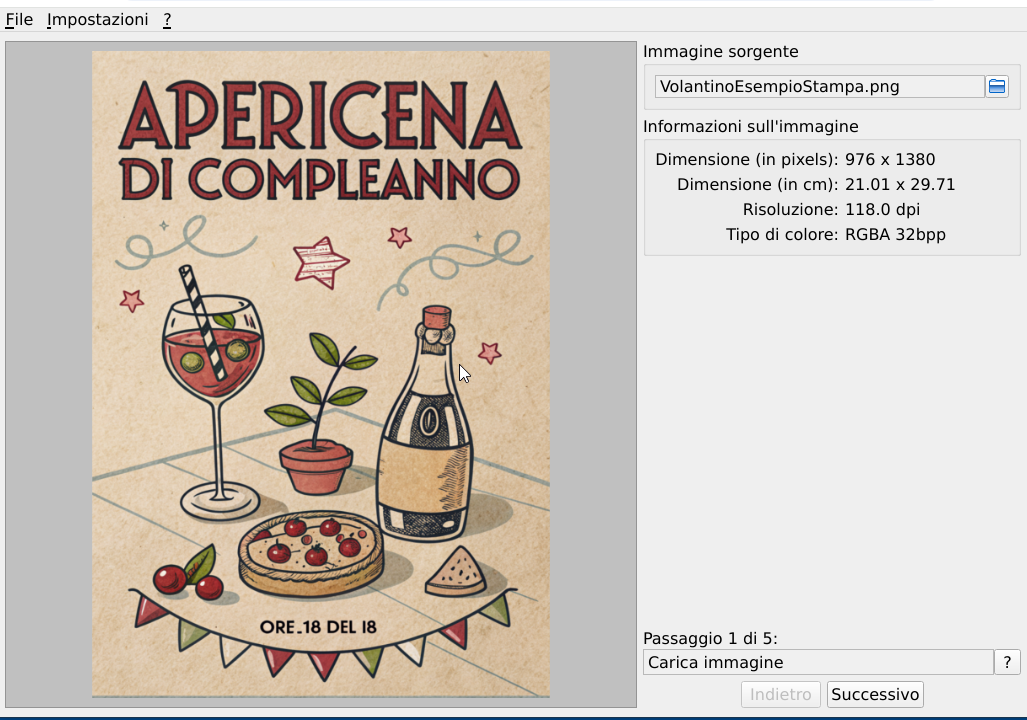Viewport: 1027px width, 720px height.
Task: Click the ? step help button
Action: point(1007,662)
